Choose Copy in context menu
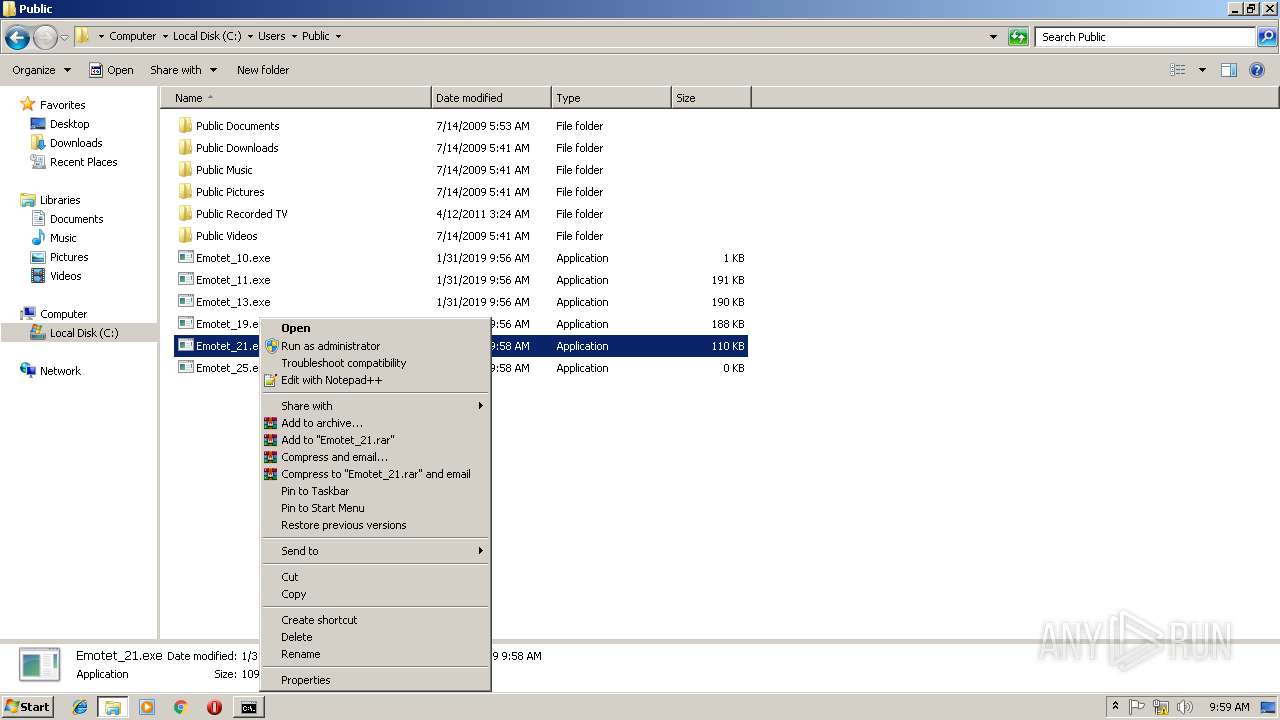Image resolution: width=1280 pixels, height=720 pixels. (x=375, y=594)
